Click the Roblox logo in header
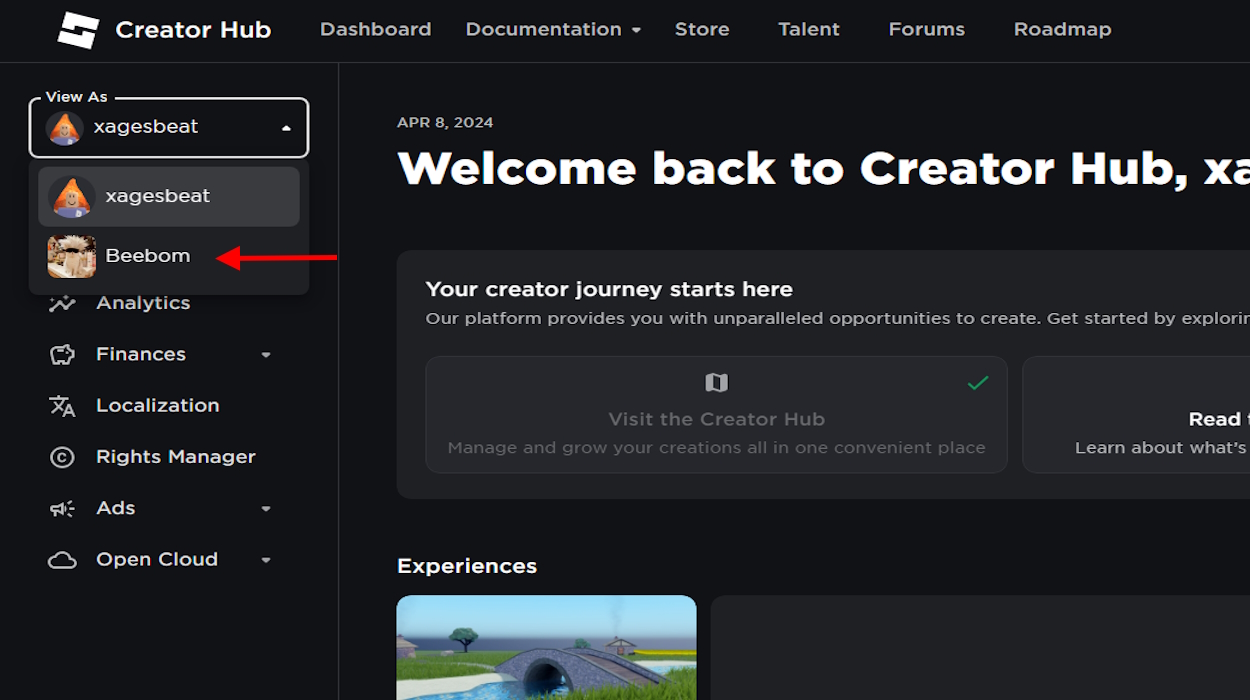This screenshot has width=1250, height=700. tap(78, 30)
